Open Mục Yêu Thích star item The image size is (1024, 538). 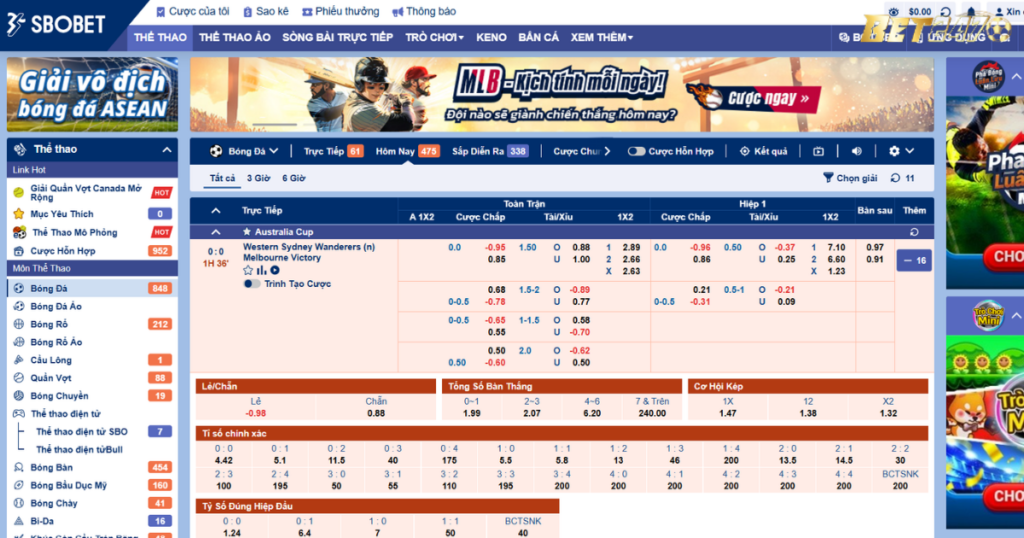[x=92, y=214]
